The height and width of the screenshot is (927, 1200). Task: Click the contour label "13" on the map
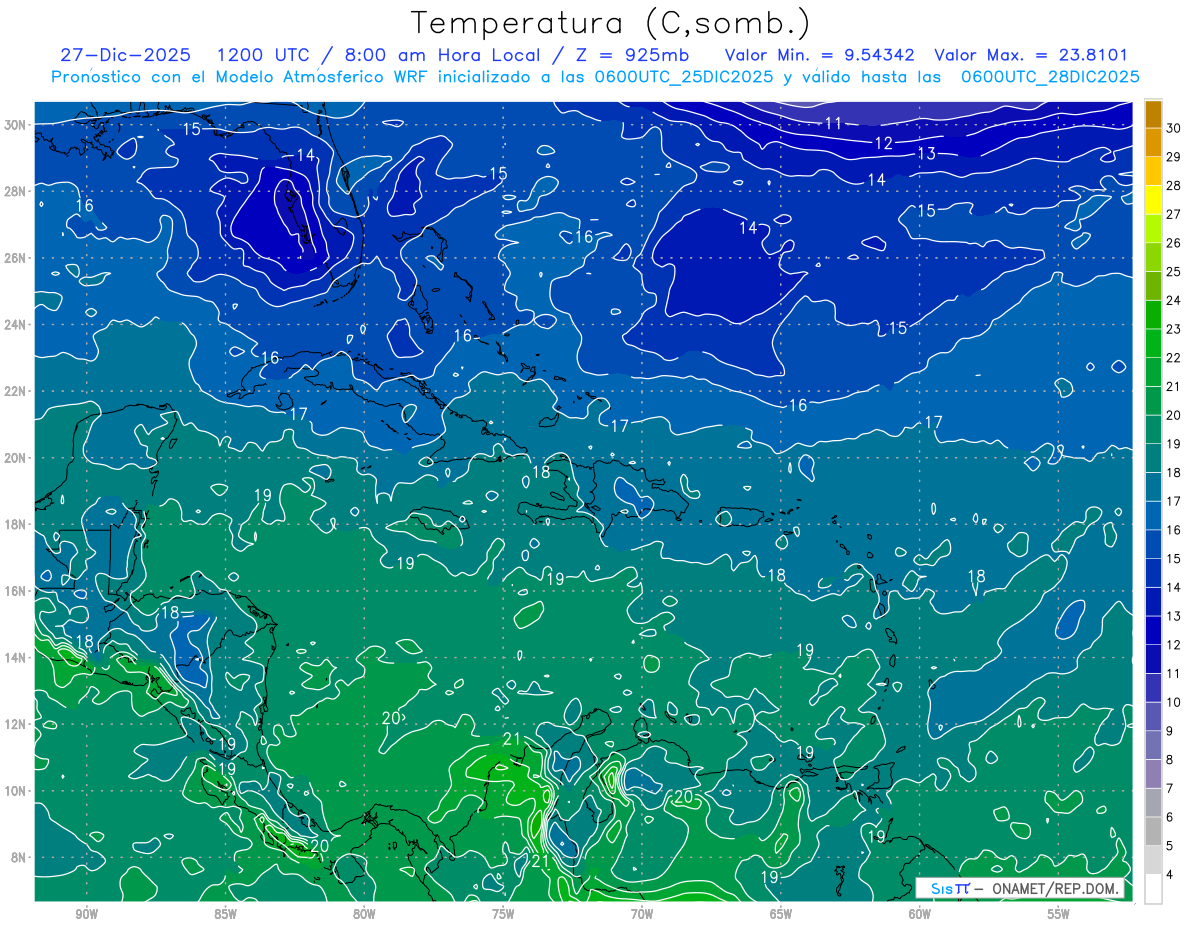tap(926, 153)
